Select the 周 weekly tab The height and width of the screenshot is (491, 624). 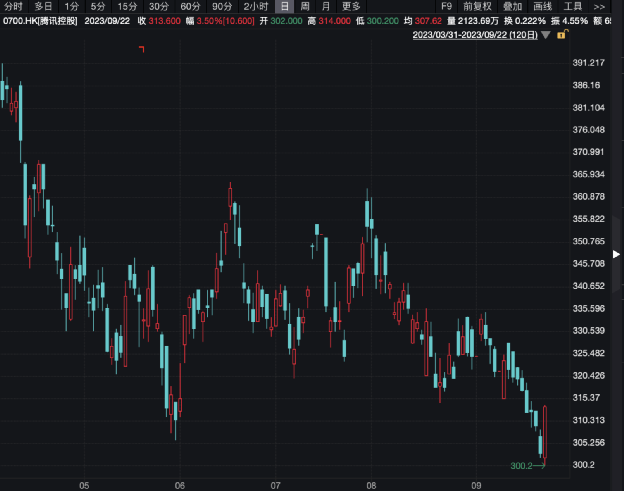pos(305,6)
